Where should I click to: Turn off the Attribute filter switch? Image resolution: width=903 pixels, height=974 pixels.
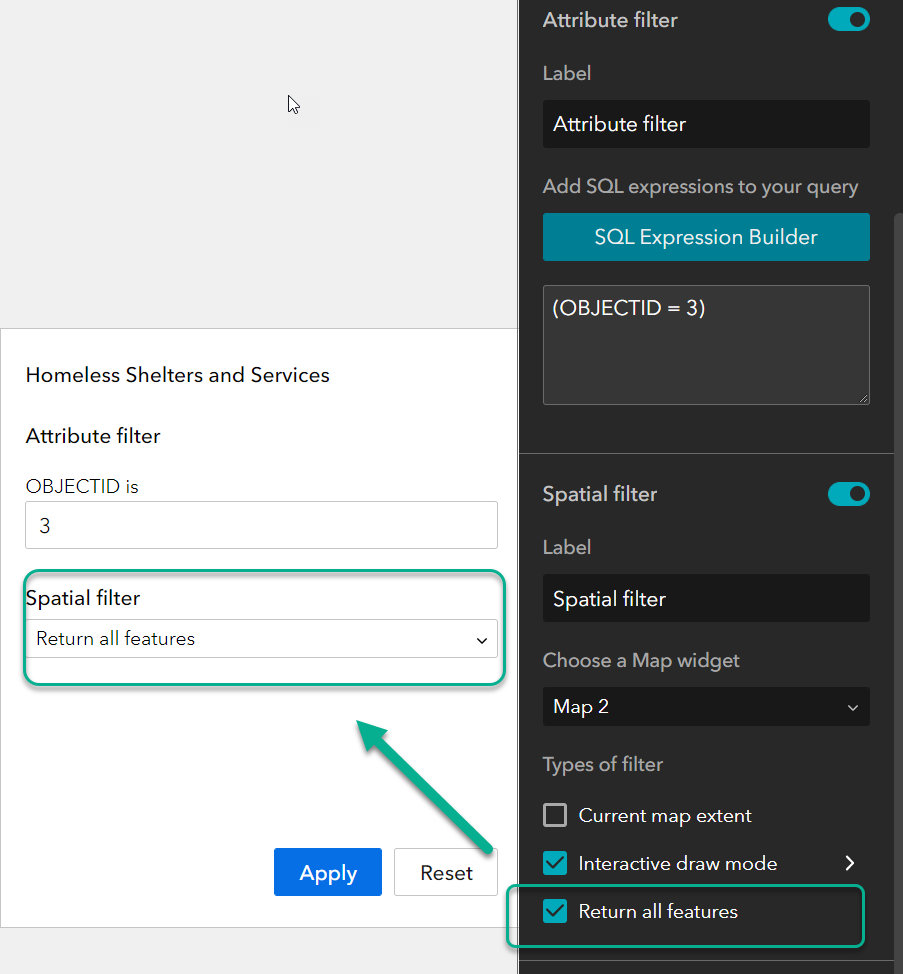point(848,19)
